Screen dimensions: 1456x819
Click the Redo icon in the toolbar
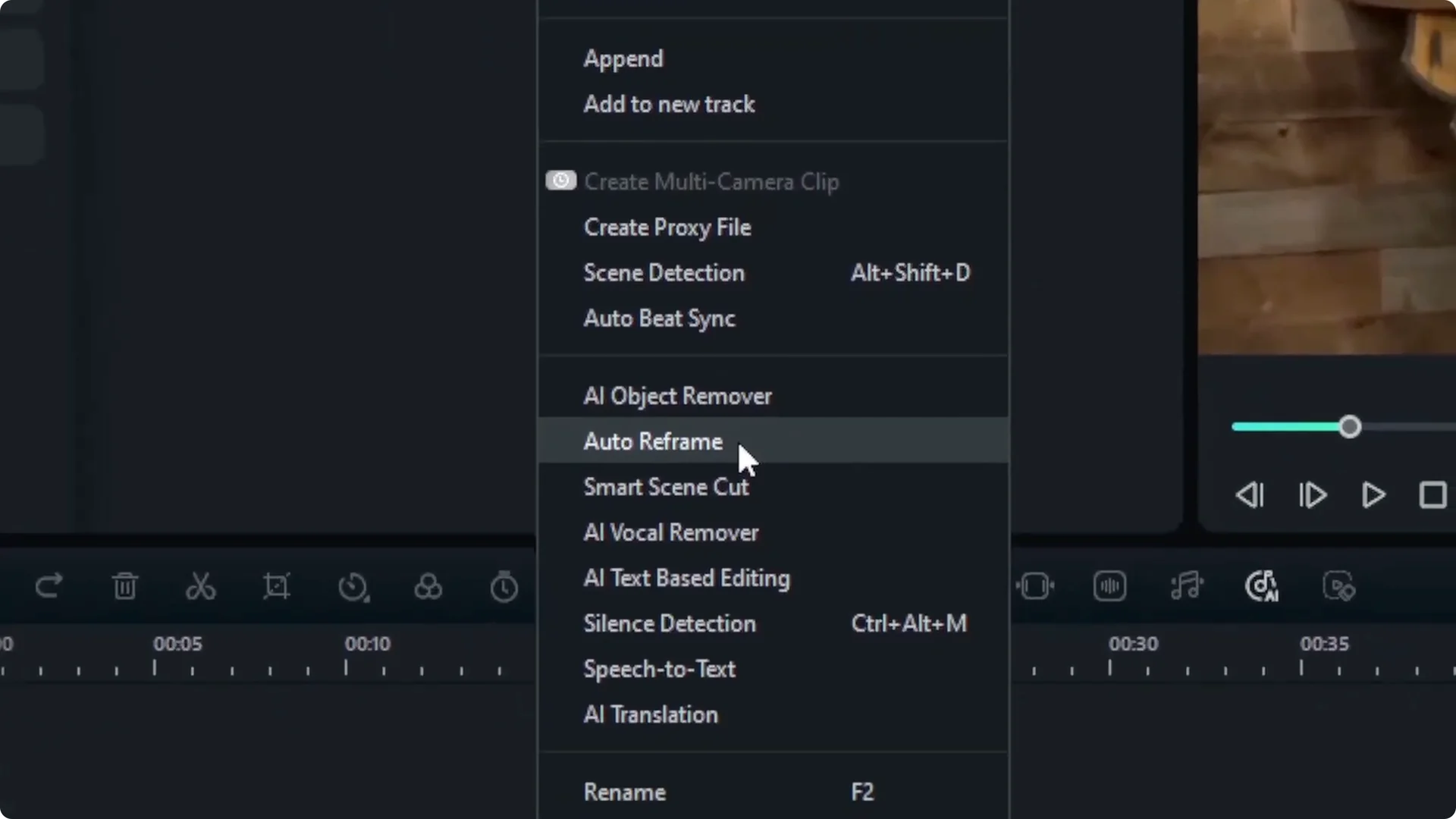[x=49, y=586]
